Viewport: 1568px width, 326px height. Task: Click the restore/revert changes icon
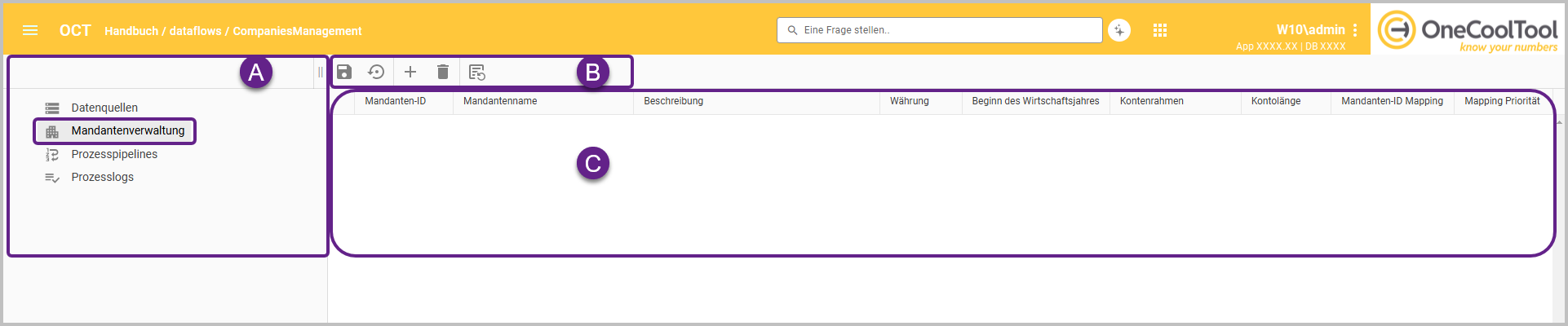[x=376, y=72]
